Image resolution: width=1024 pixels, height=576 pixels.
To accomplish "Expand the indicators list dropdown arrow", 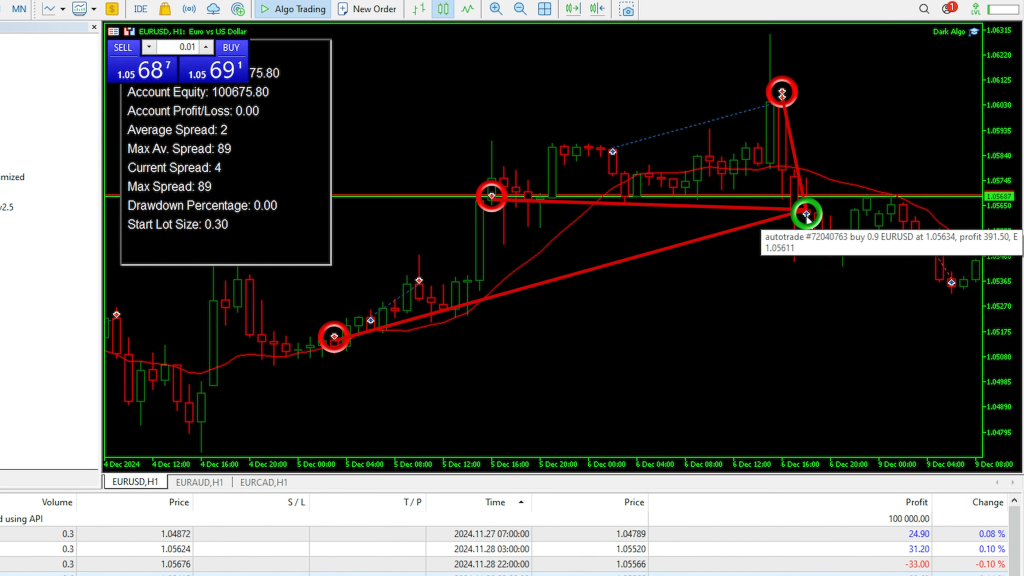I will click(x=94, y=10).
